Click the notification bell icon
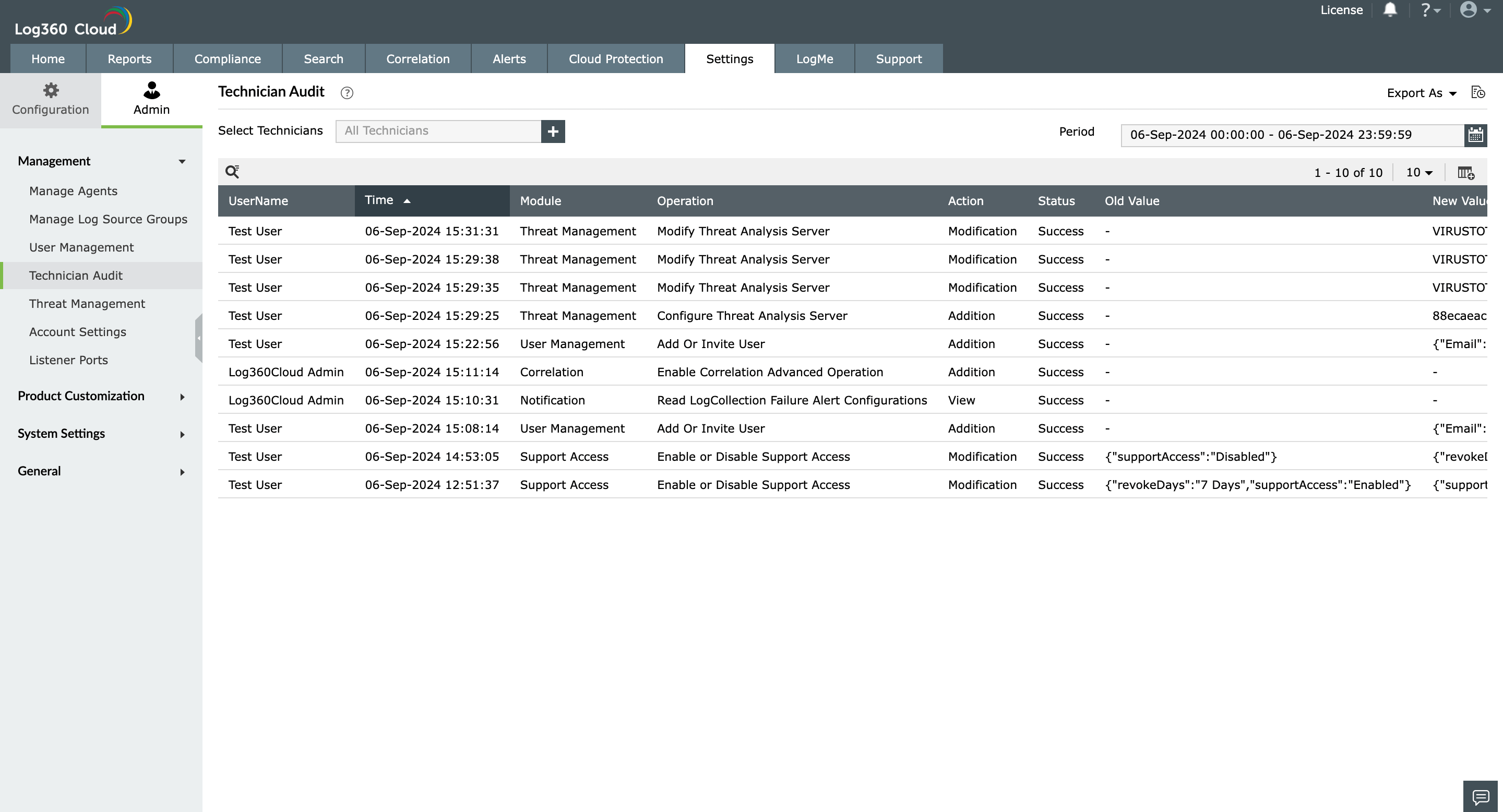Image resolution: width=1503 pixels, height=812 pixels. click(1390, 10)
